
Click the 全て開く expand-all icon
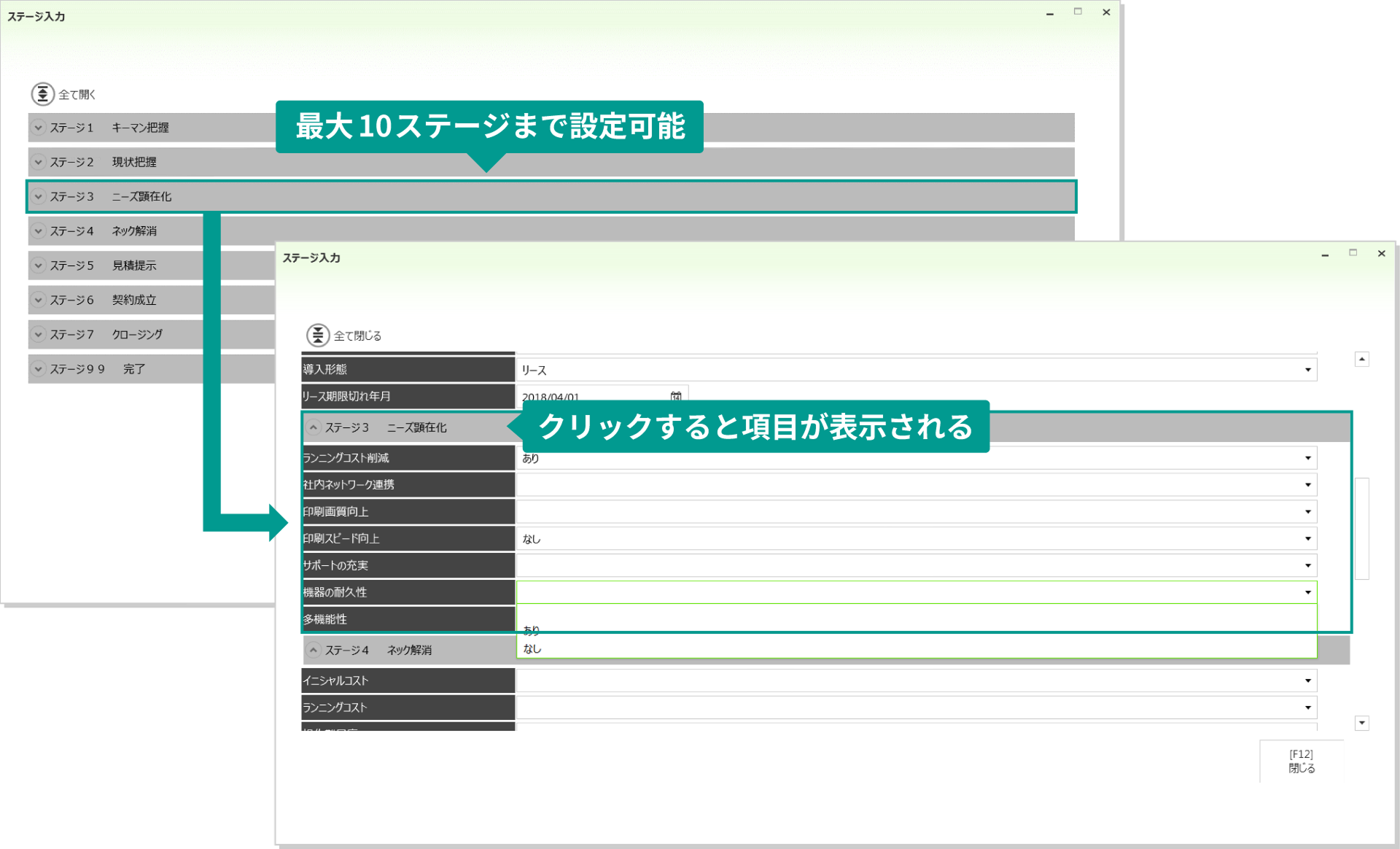pyautogui.click(x=42, y=93)
